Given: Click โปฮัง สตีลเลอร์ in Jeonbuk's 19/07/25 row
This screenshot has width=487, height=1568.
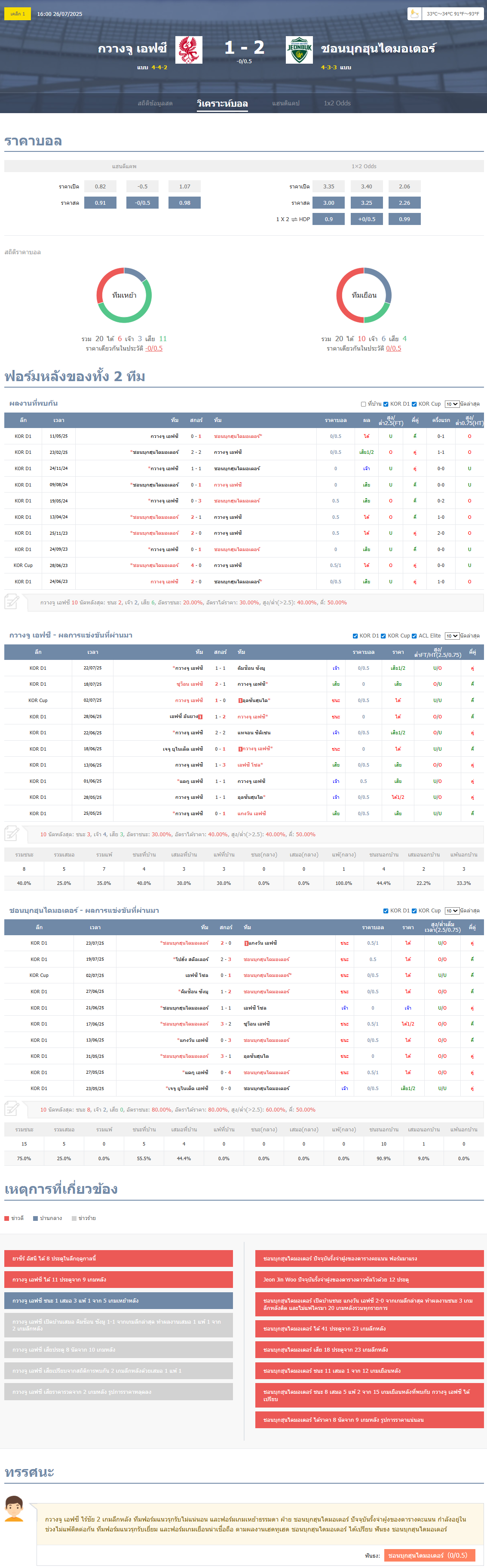Looking at the screenshot, I should tap(191, 960).
